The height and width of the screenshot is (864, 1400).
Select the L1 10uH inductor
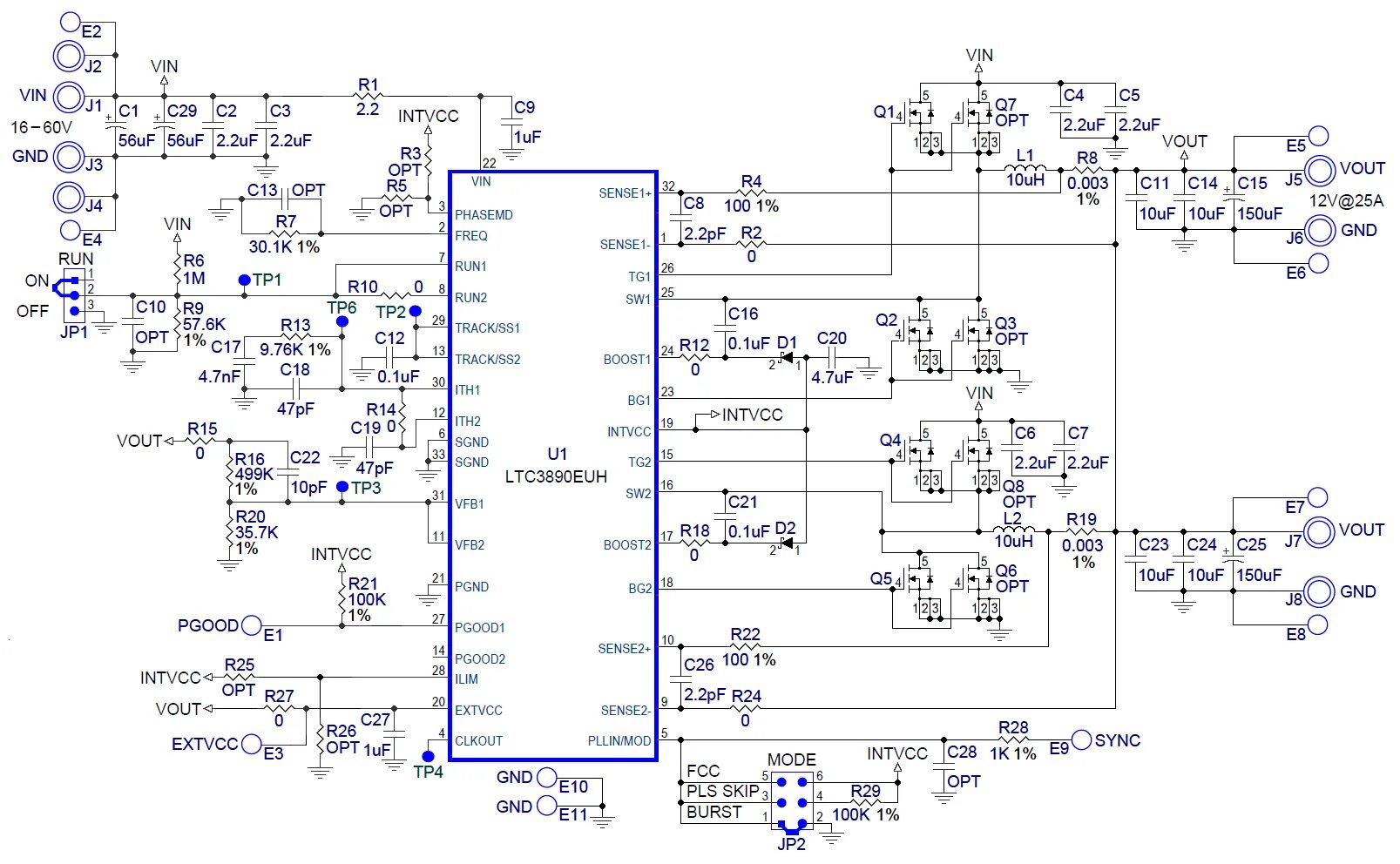[x=1025, y=169]
